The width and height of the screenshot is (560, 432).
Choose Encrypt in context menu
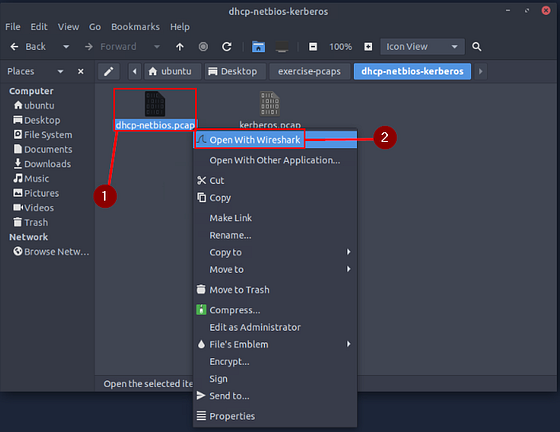point(275,362)
